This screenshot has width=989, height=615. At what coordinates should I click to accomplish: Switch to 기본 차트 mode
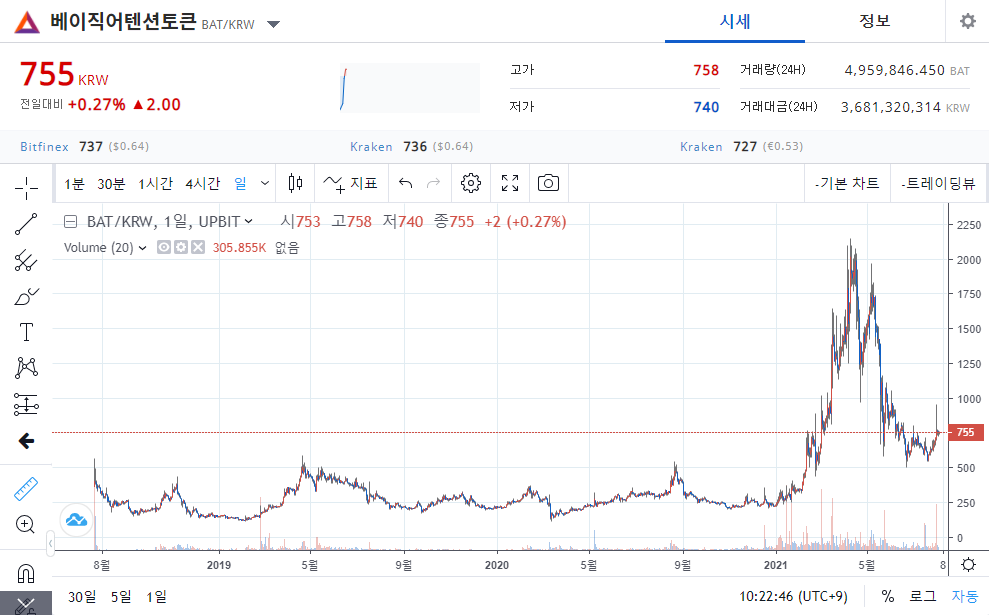click(847, 184)
